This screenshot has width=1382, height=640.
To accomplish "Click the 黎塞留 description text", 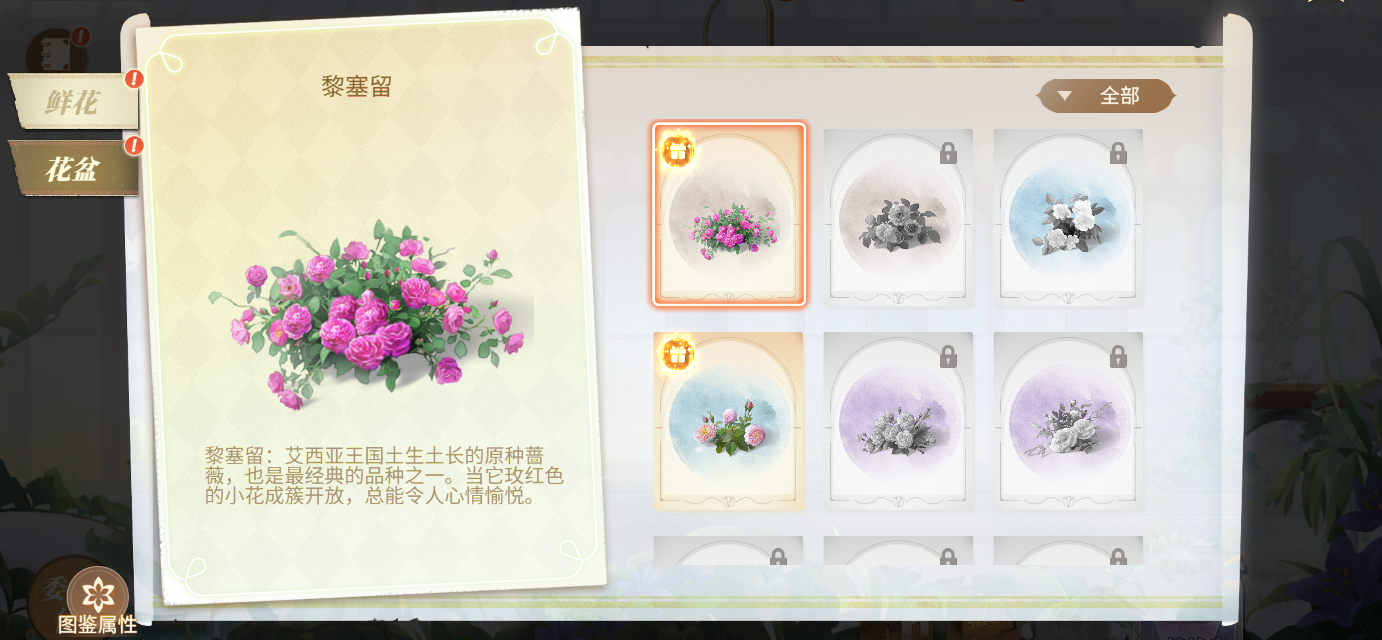I will click(x=385, y=475).
